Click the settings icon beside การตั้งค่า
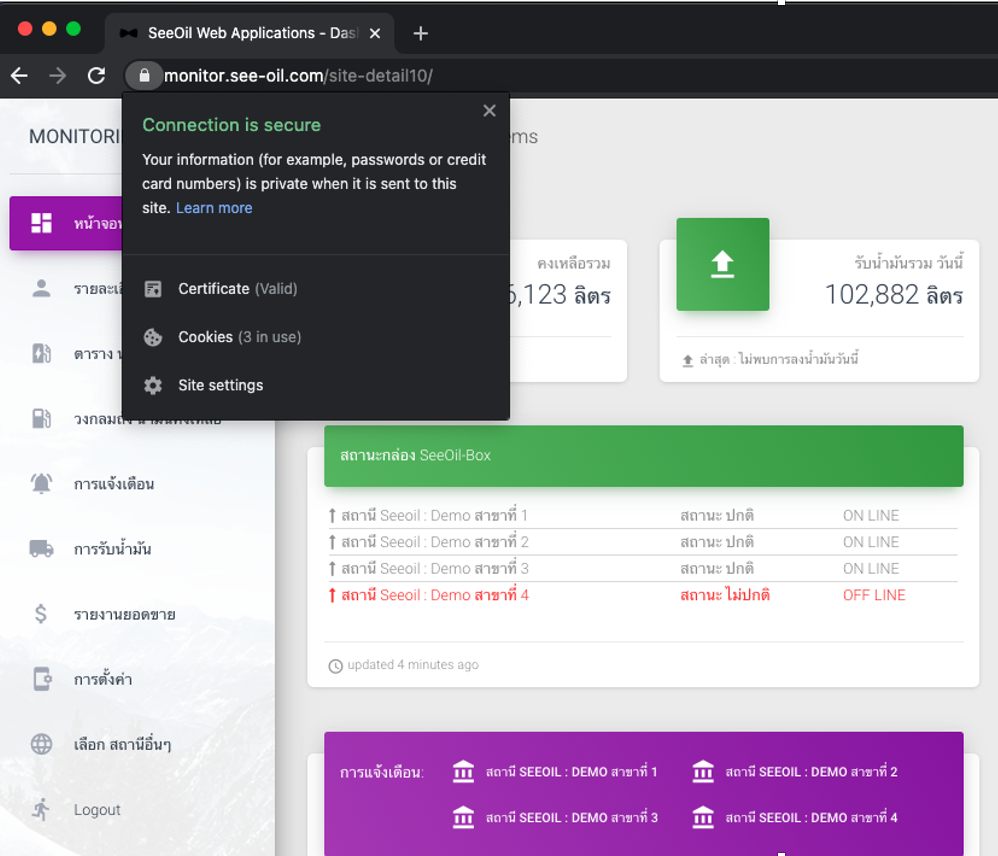Image resolution: width=998 pixels, height=856 pixels. point(41,679)
